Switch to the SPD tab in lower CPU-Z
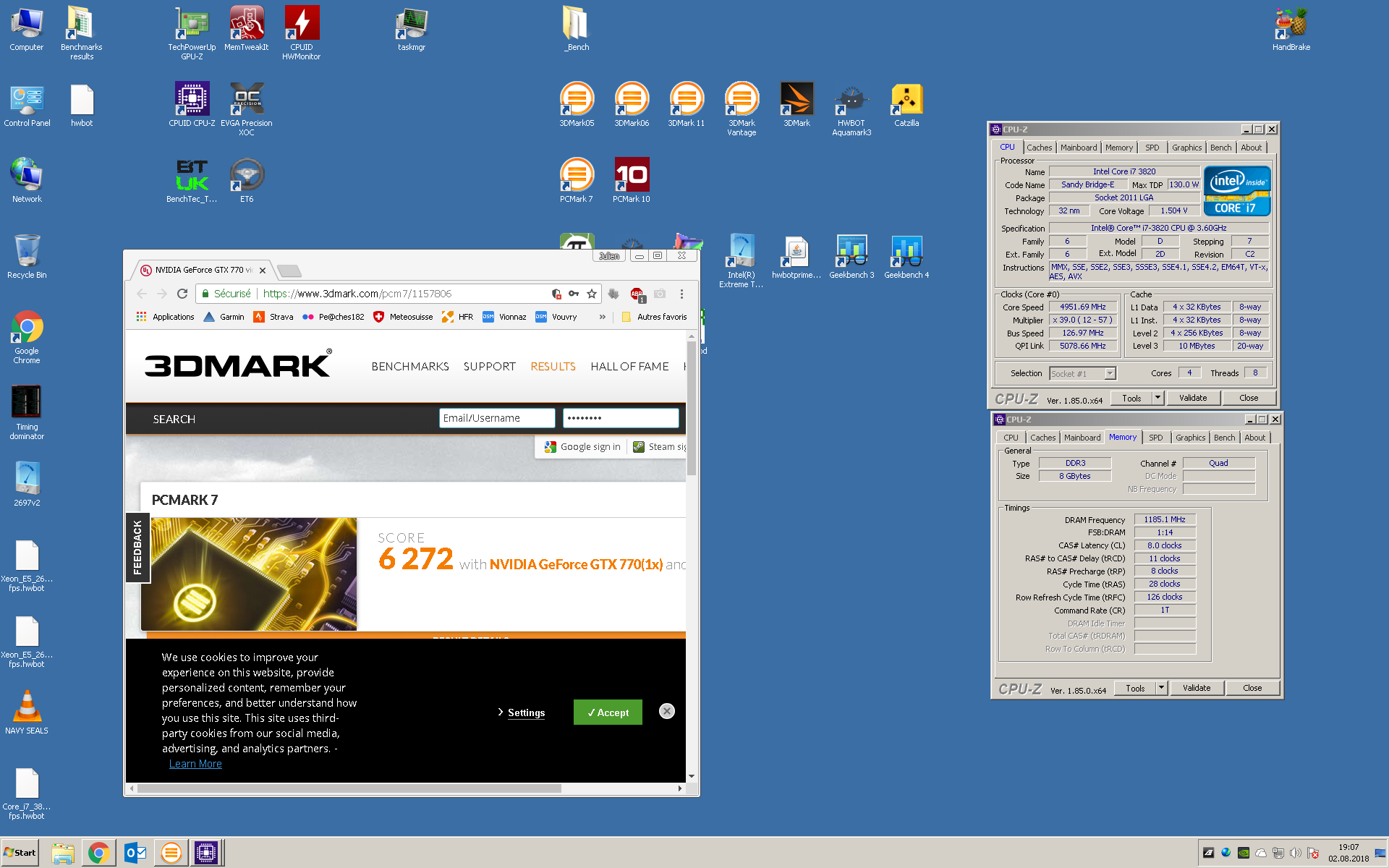1389x868 pixels. pyautogui.click(x=1156, y=438)
